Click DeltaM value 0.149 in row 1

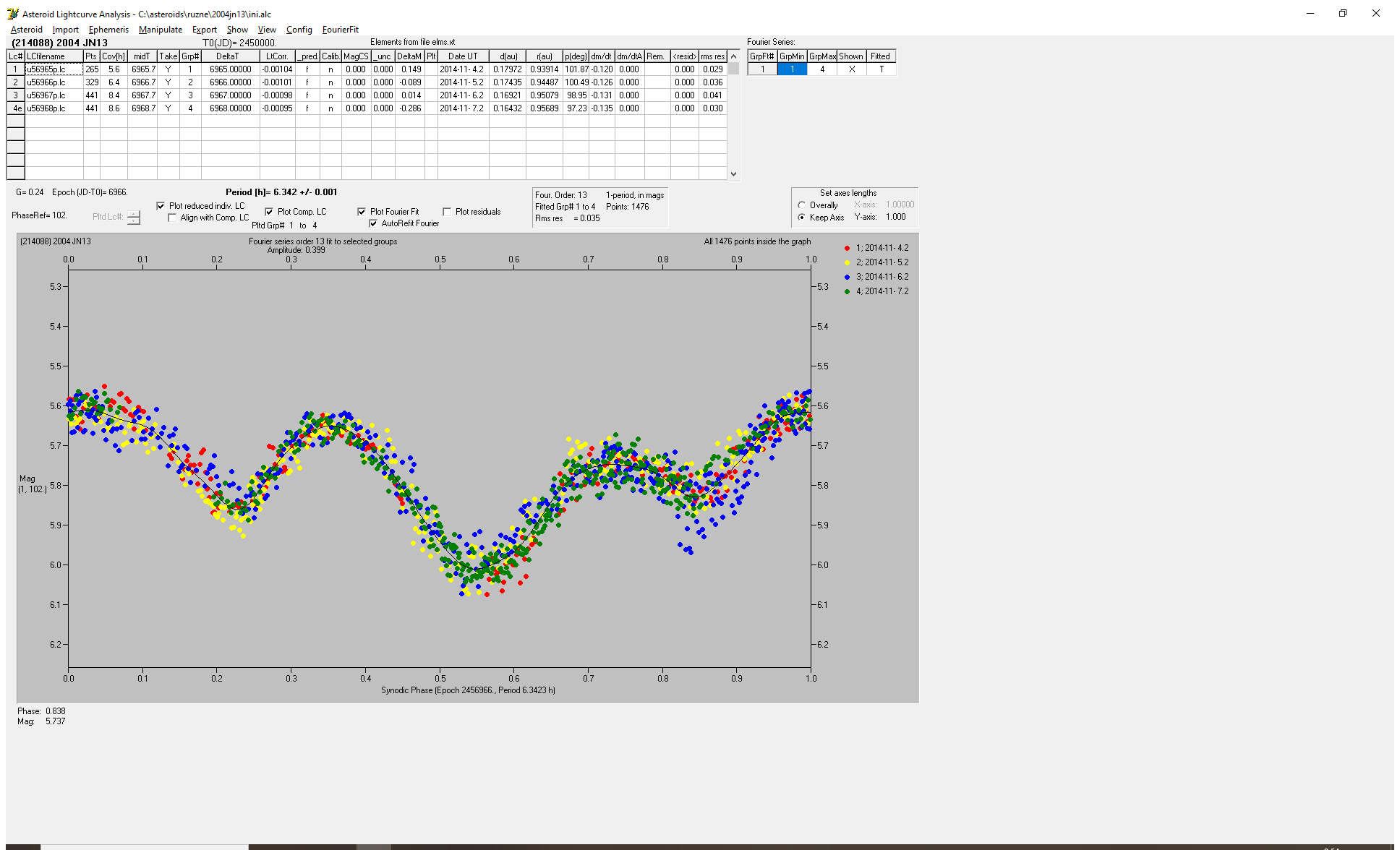coord(409,69)
